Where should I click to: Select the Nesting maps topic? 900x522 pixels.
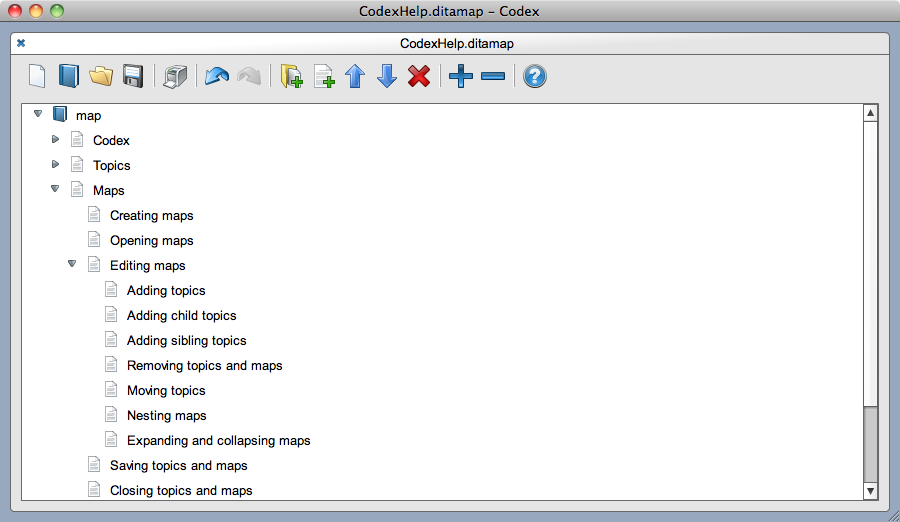tap(166, 415)
